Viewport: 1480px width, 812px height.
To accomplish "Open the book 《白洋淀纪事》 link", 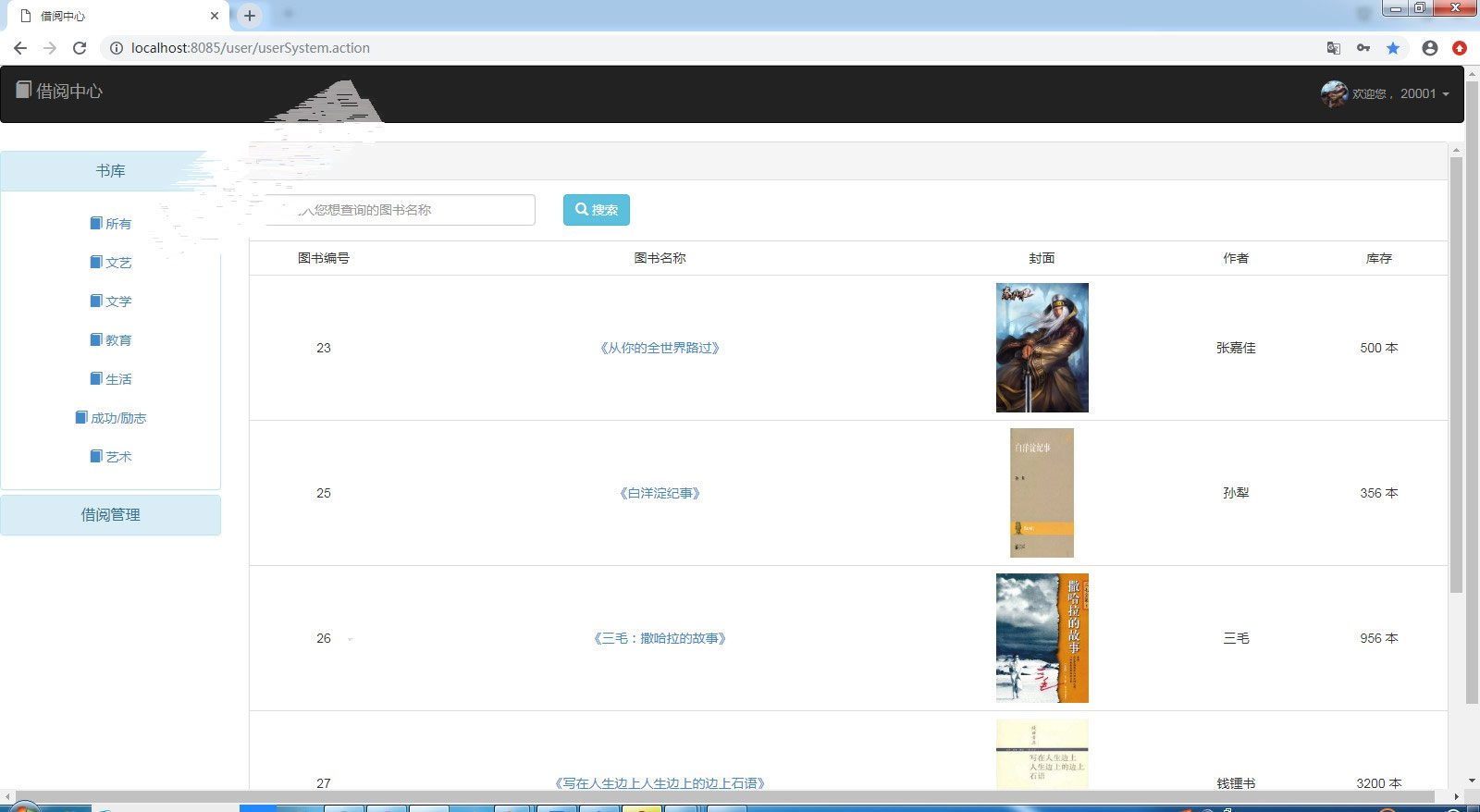I will point(660,493).
